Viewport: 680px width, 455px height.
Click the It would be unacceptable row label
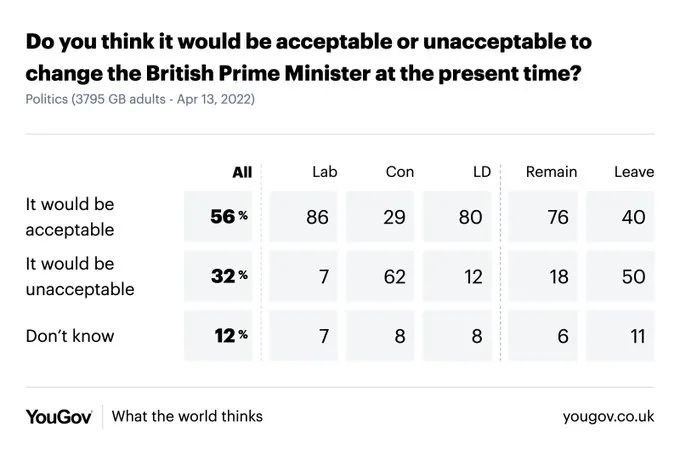click(x=80, y=276)
